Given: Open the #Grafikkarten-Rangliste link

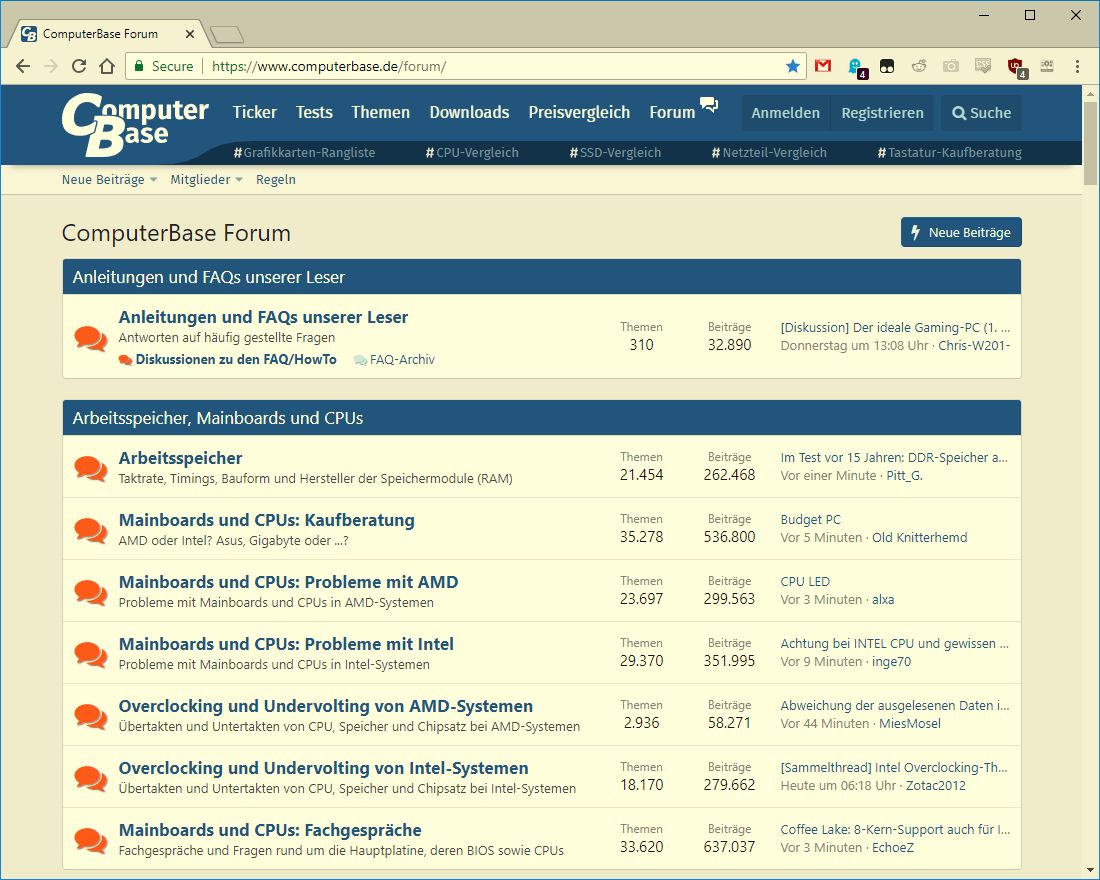Looking at the screenshot, I should (304, 152).
